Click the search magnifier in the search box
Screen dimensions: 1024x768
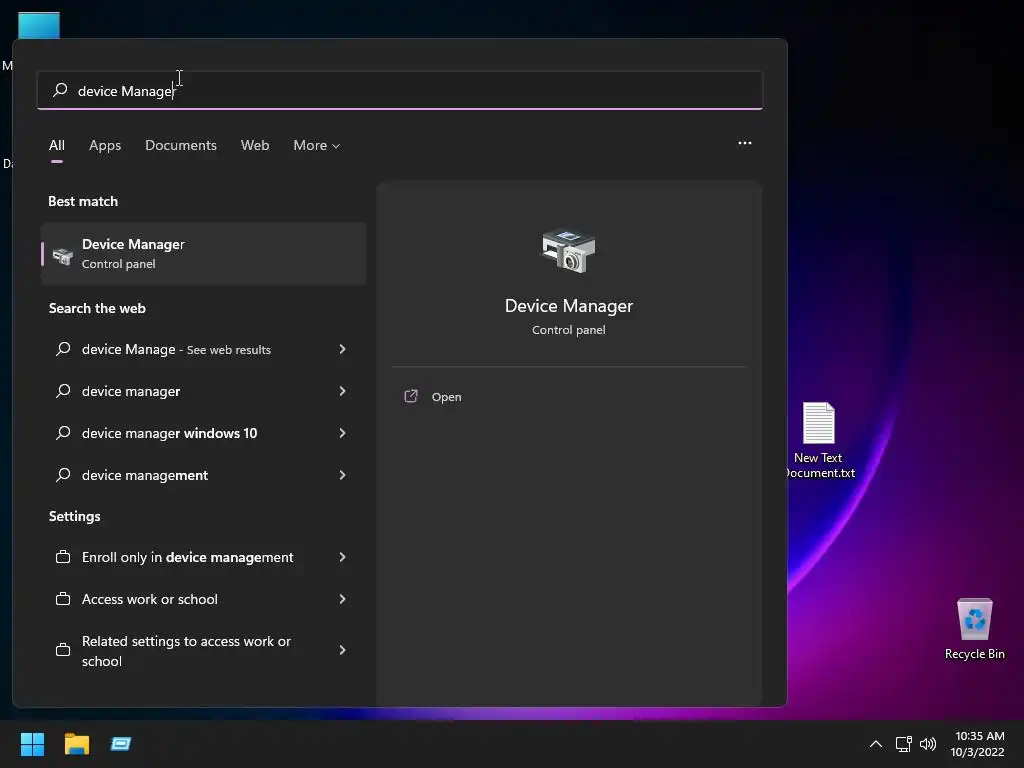pyautogui.click(x=60, y=90)
